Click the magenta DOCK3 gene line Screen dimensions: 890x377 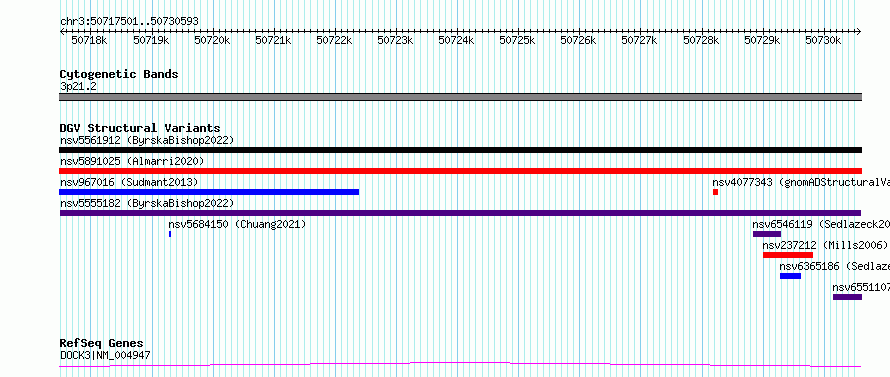click(x=460, y=364)
